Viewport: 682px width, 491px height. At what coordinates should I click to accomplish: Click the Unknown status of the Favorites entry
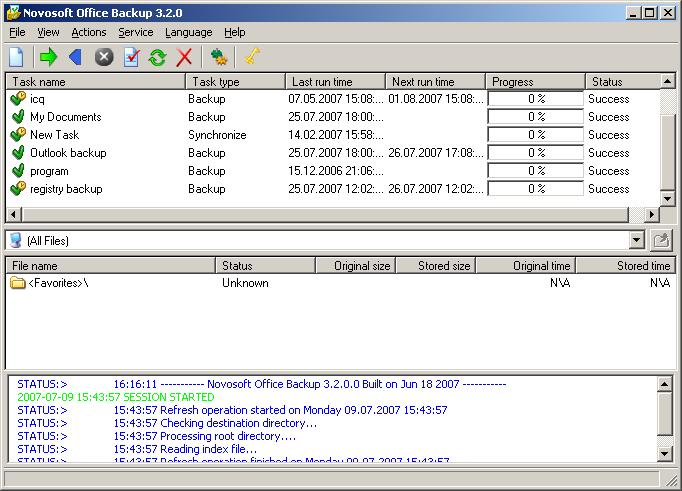click(x=245, y=283)
